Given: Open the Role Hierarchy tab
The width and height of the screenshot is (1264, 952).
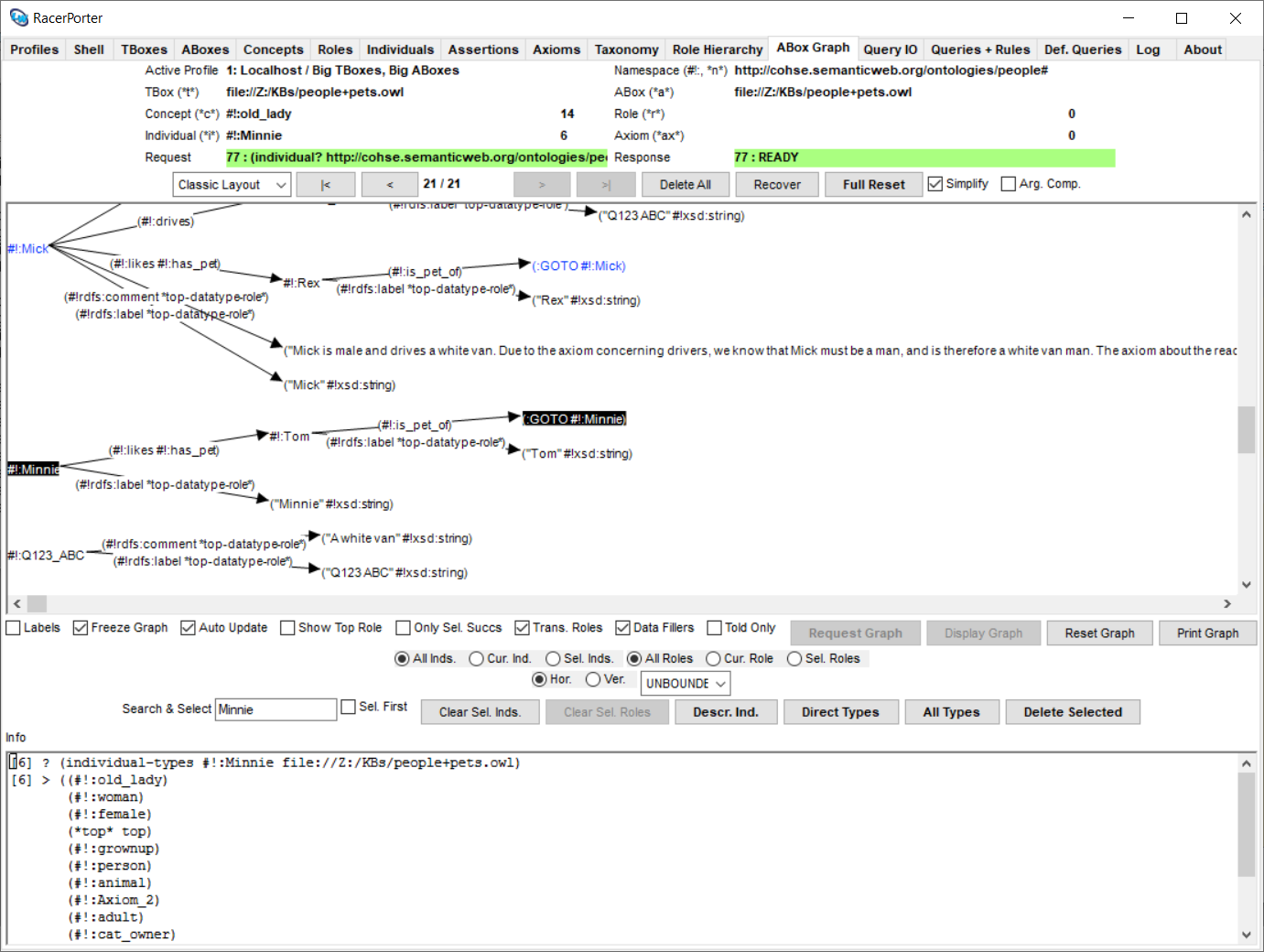Looking at the screenshot, I should [718, 49].
